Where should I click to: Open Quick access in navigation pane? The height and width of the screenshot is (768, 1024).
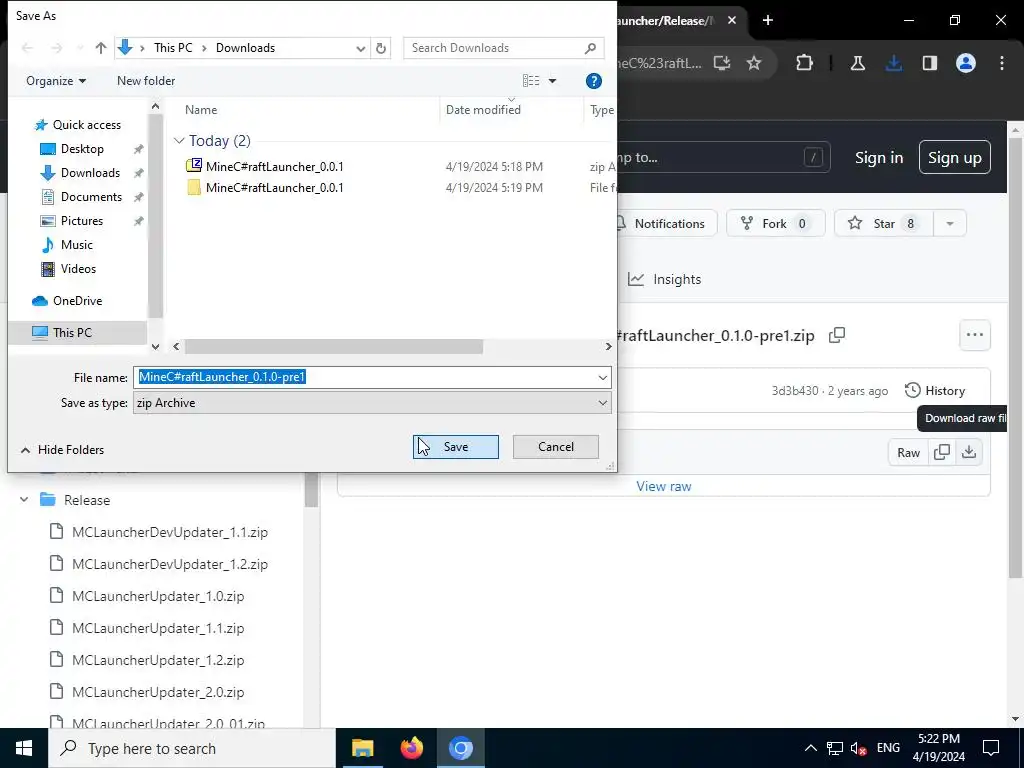pyautogui.click(x=86, y=125)
